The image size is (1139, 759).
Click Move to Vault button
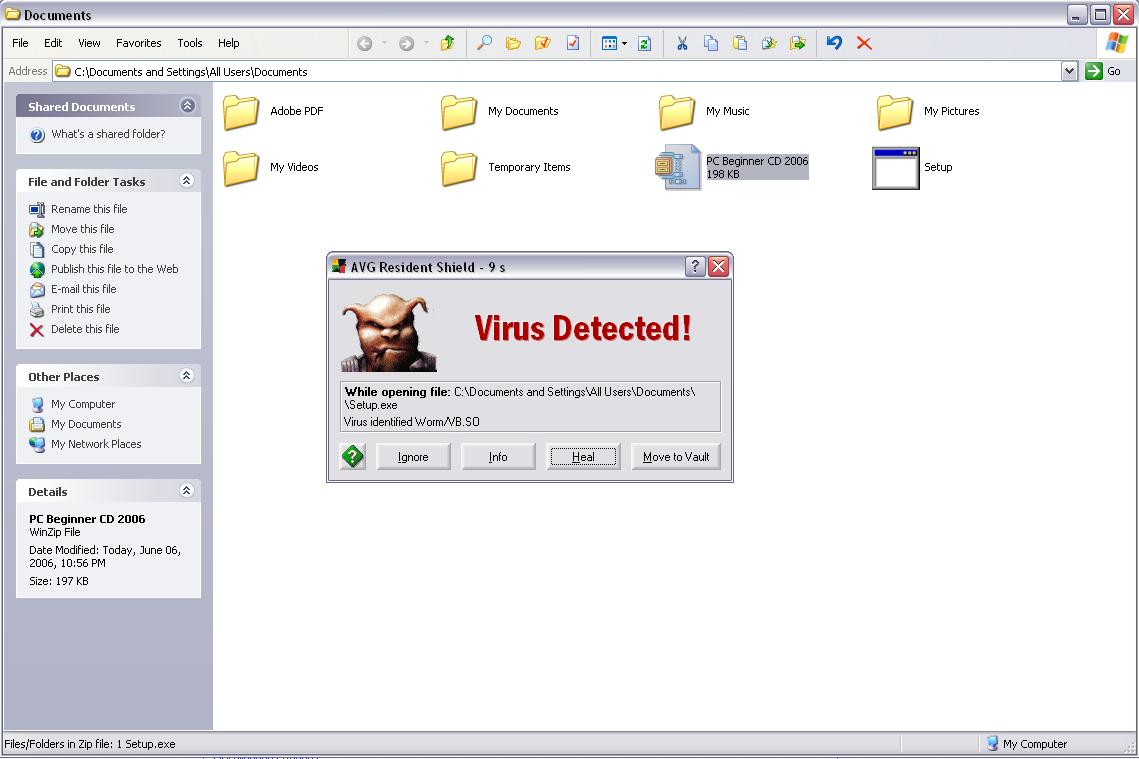click(x=676, y=457)
